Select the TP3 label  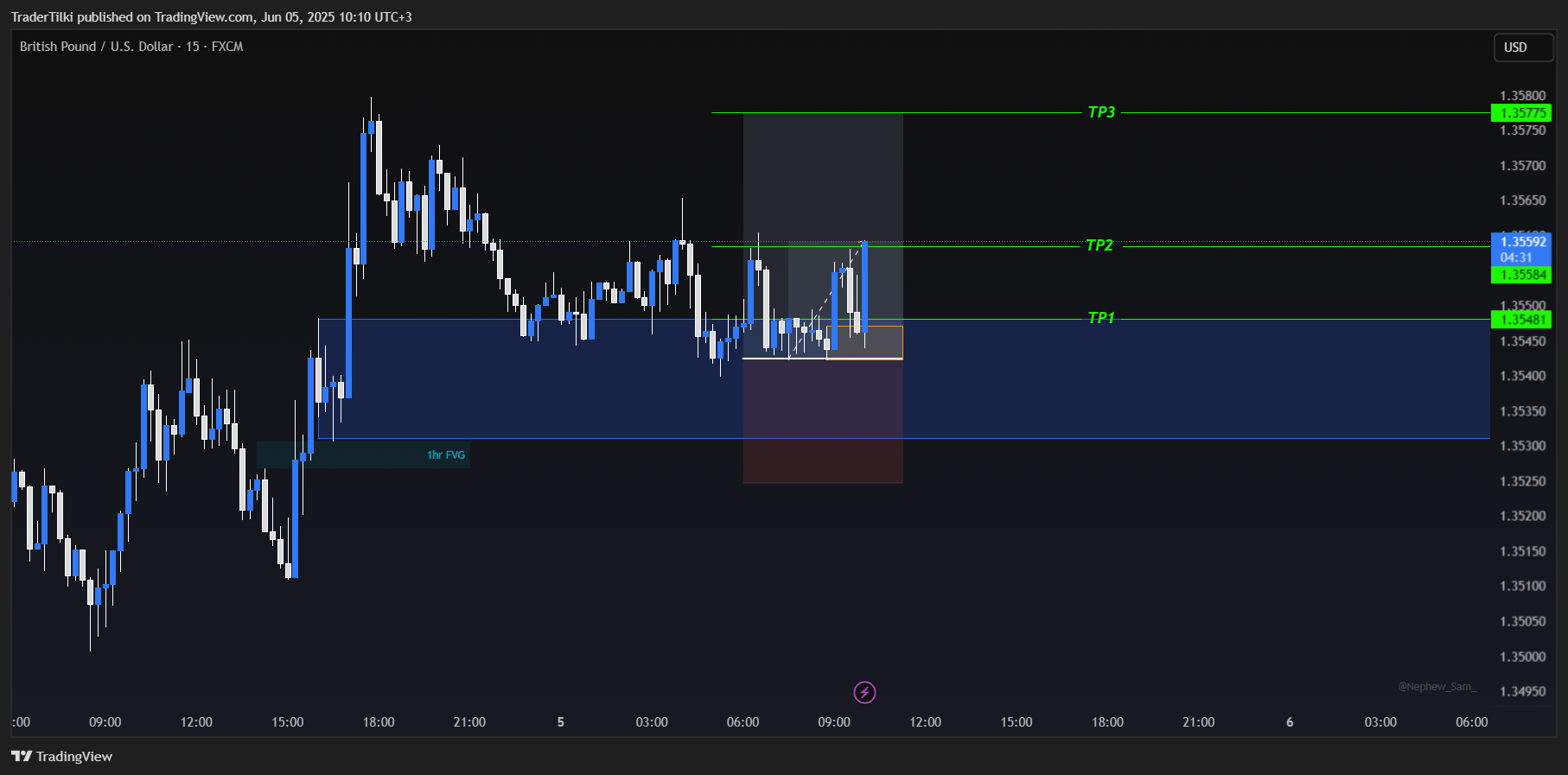tap(1101, 112)
